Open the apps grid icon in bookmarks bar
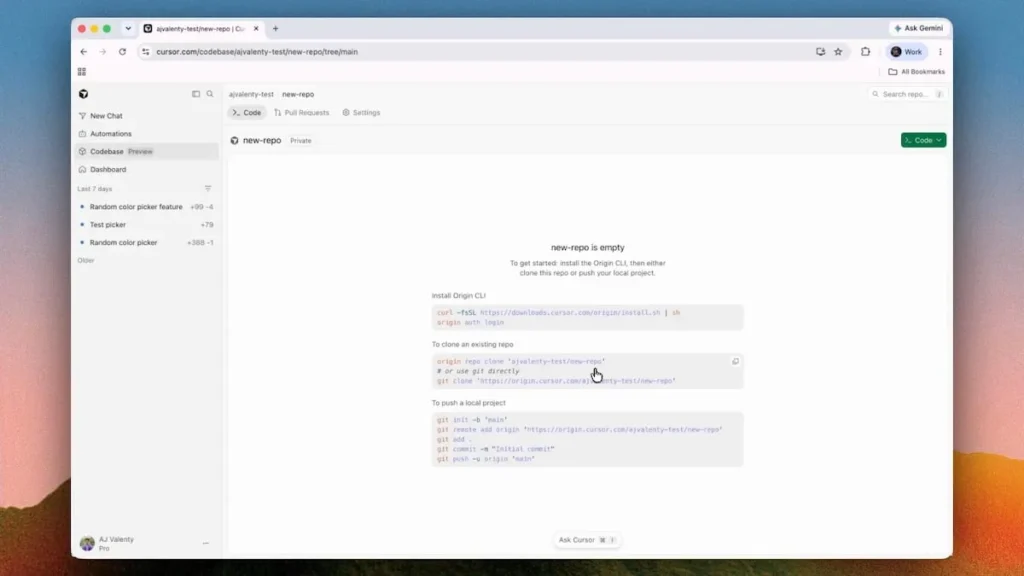This screenshot has width=1024, height=576. [82, 72]
